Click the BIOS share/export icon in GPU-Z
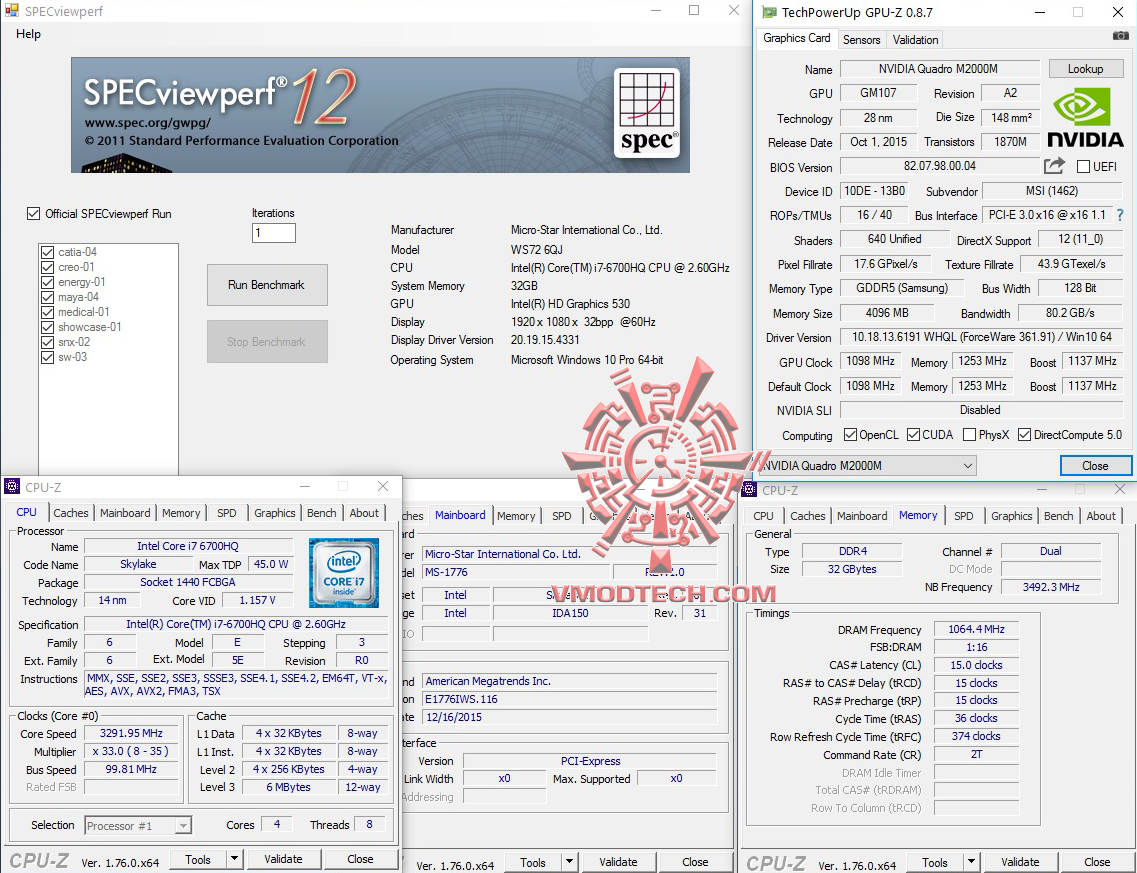 pos(1054,166)
